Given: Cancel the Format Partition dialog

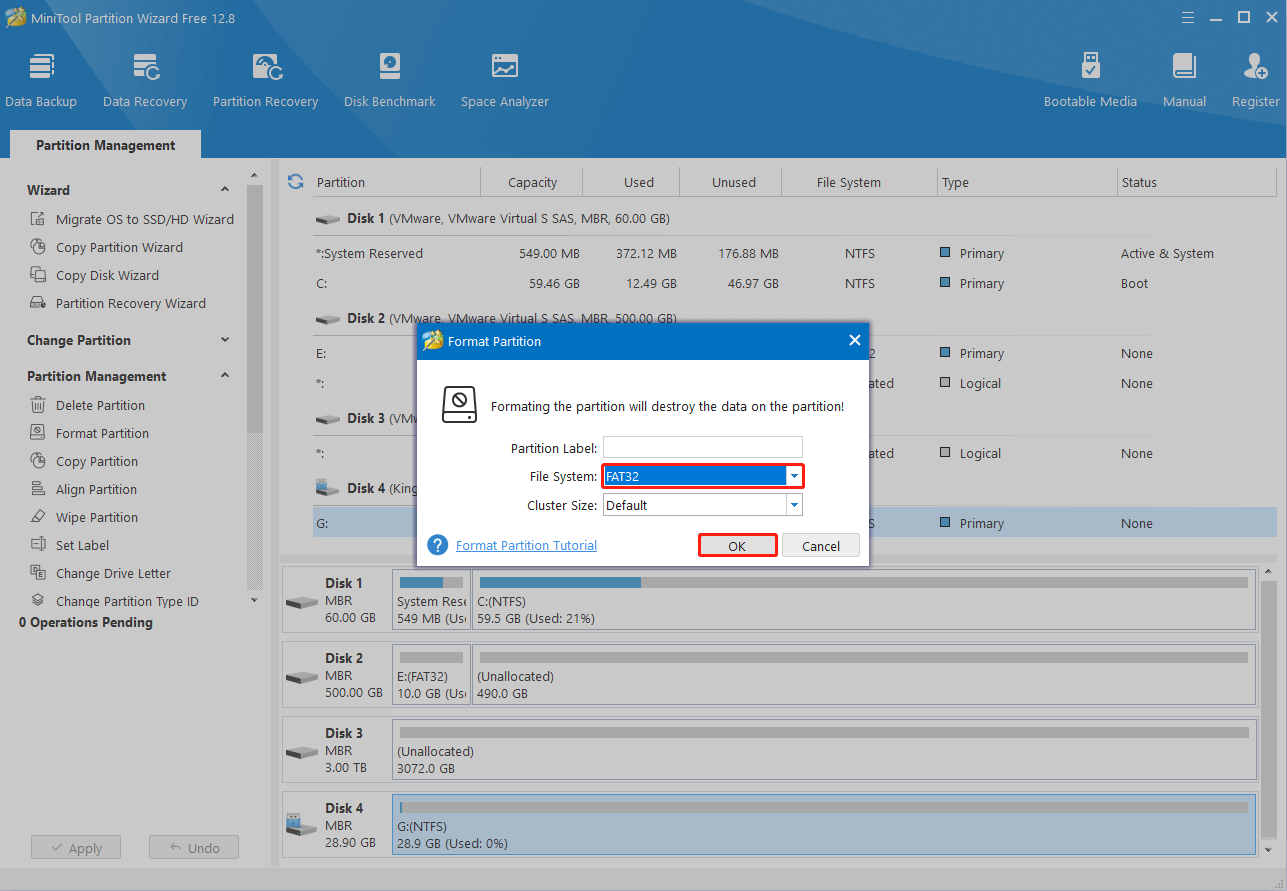Looking at the screenshot, I should tap(821, 546).
